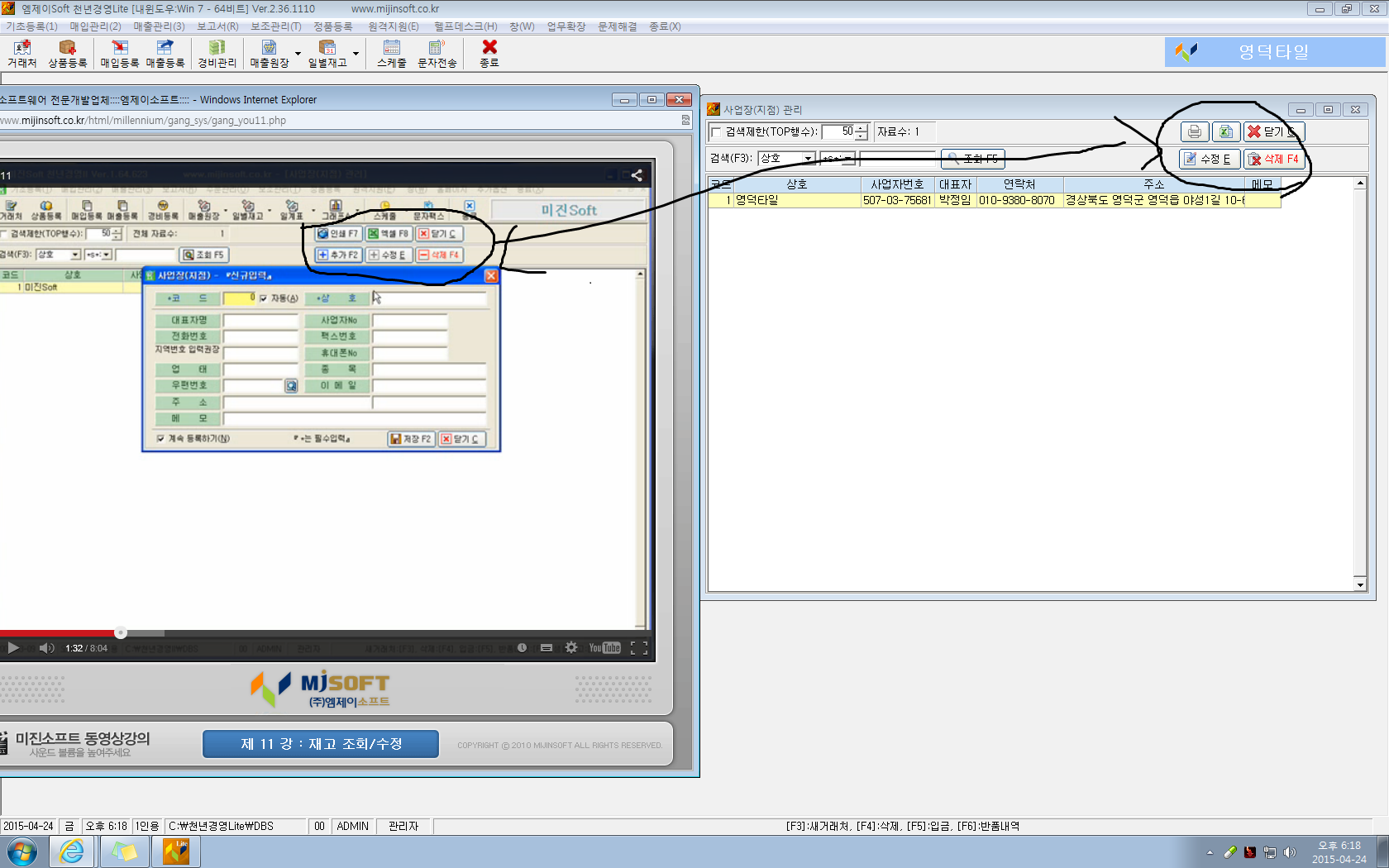Click the Internet Explorer taskbar icon
The image size is (1389, 868).
[72, 851]
